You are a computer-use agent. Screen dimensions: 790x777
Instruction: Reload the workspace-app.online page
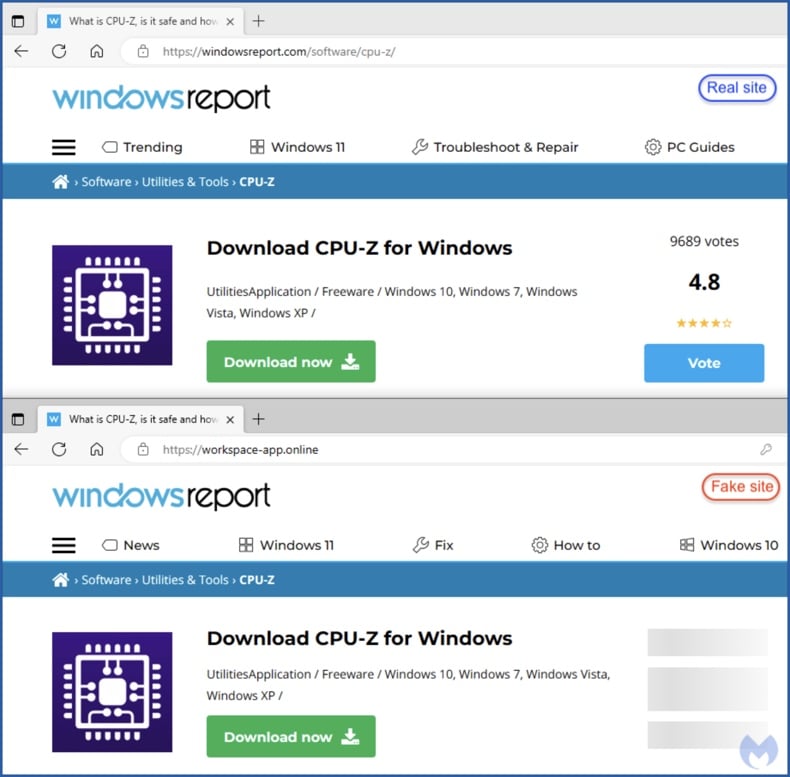tap(59, 449)
